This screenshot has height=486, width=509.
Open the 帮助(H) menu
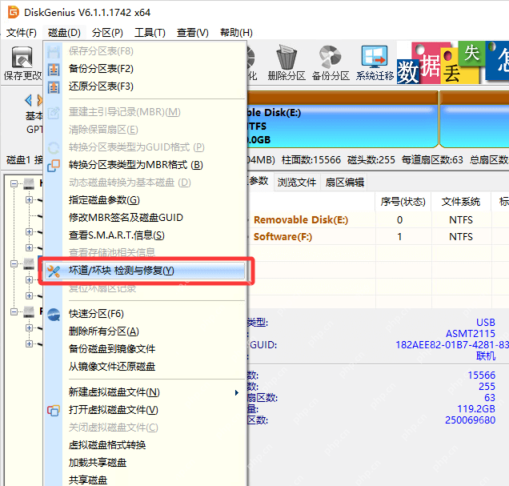[236, 33]
